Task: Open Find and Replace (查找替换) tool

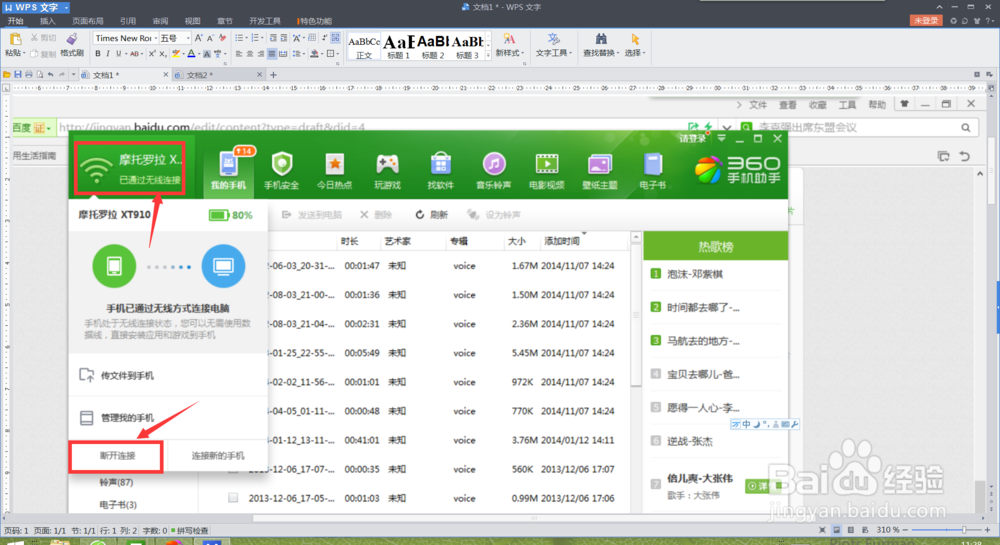Action: click(599, 45)
